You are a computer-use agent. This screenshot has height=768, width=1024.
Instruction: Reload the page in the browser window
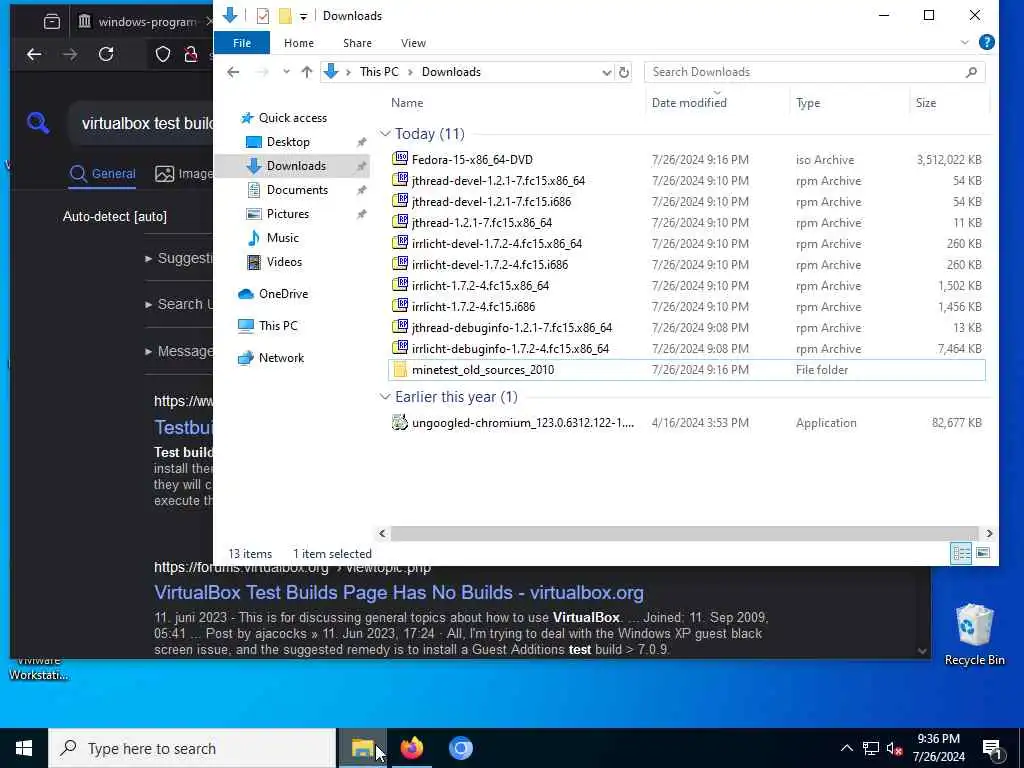(x=106, y=54)
